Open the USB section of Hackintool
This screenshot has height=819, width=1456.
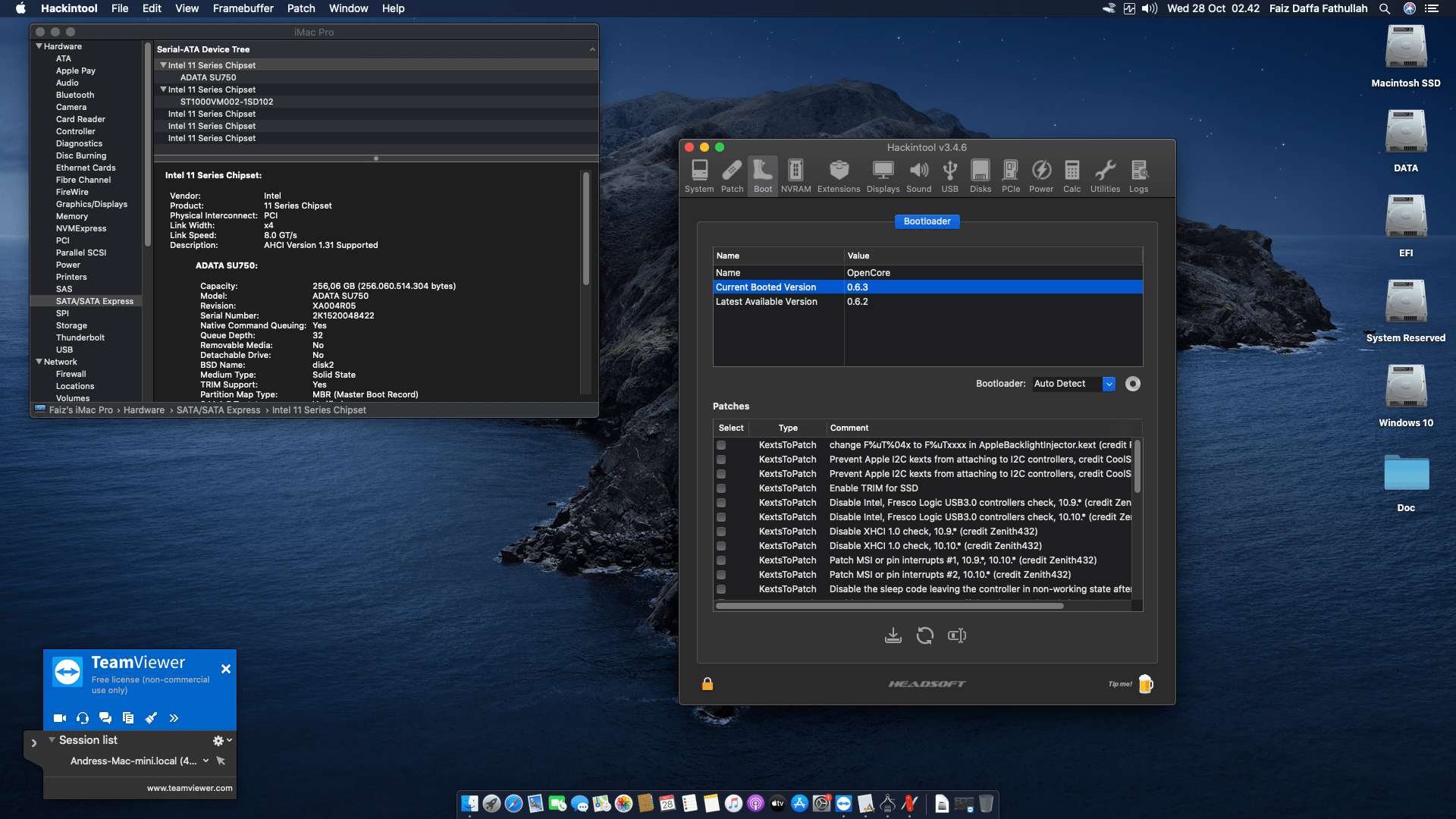[949, 175]
